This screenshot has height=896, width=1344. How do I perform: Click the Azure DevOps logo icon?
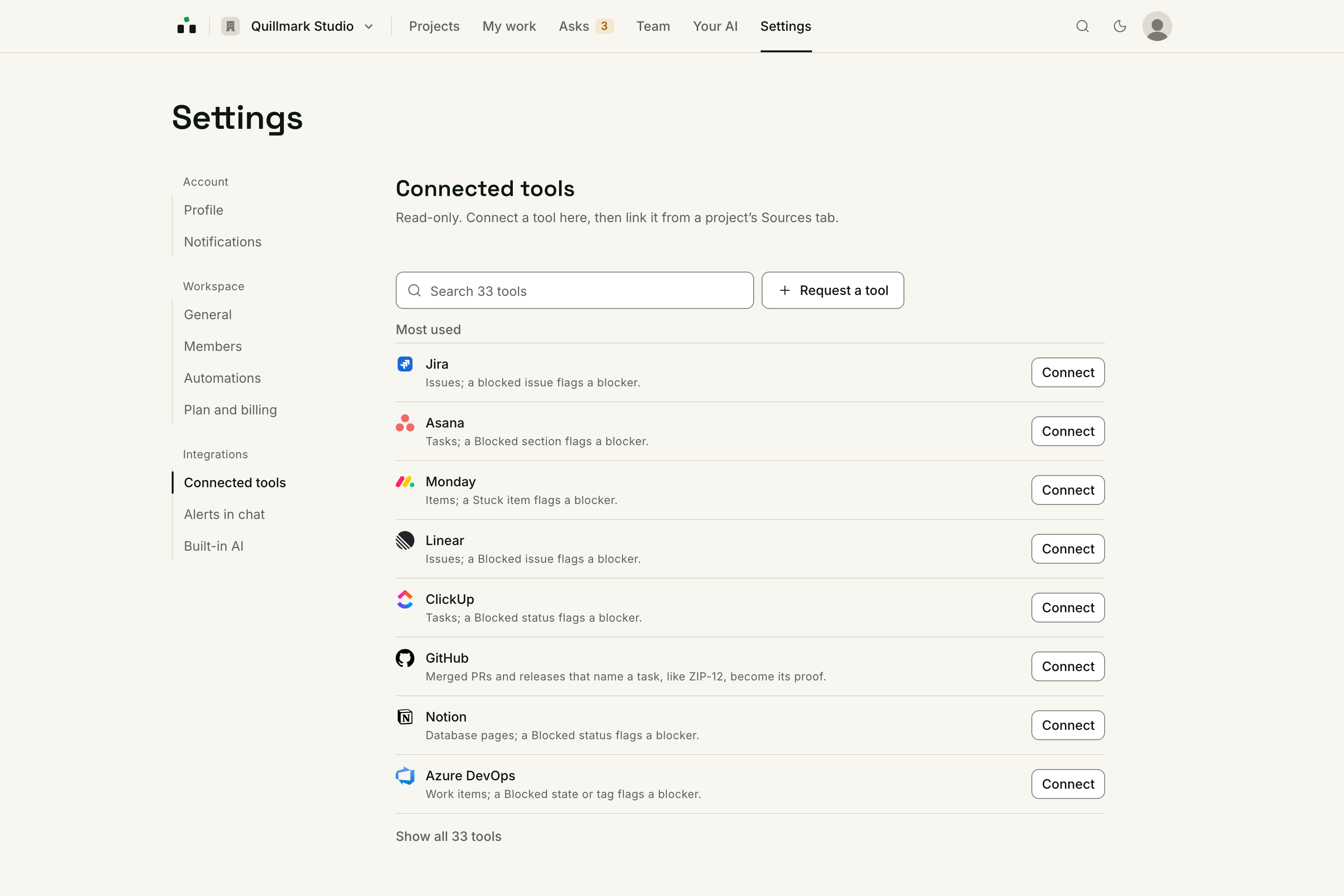coord(405,776)
